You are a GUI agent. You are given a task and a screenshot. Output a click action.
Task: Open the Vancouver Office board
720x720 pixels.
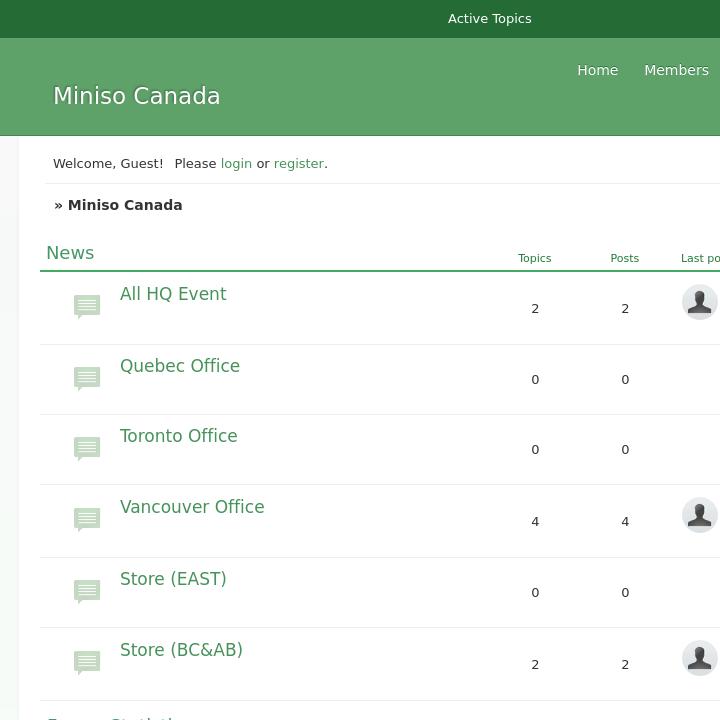coord(192,507)
